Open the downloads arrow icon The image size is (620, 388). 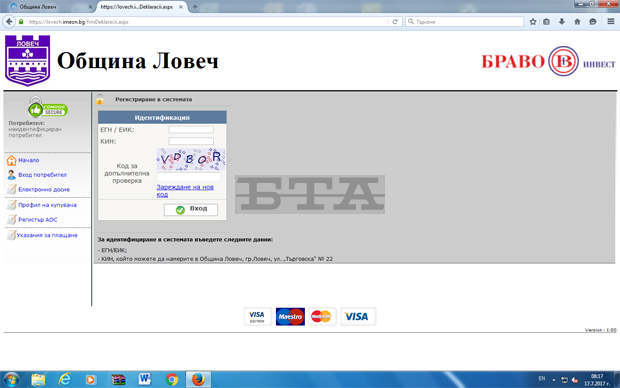click(x=561, y=22)
